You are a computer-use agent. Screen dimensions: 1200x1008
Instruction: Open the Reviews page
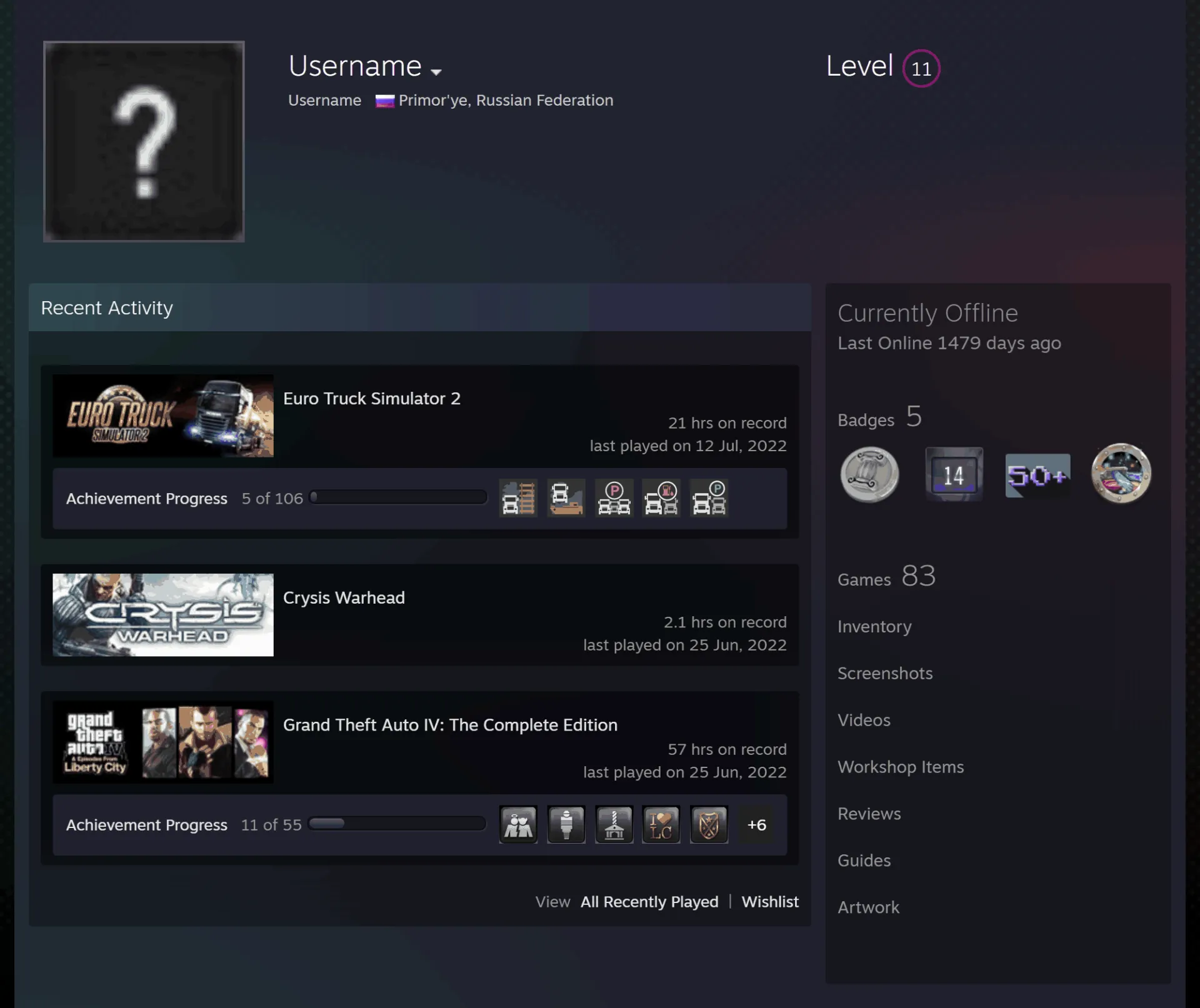(869, 814)
